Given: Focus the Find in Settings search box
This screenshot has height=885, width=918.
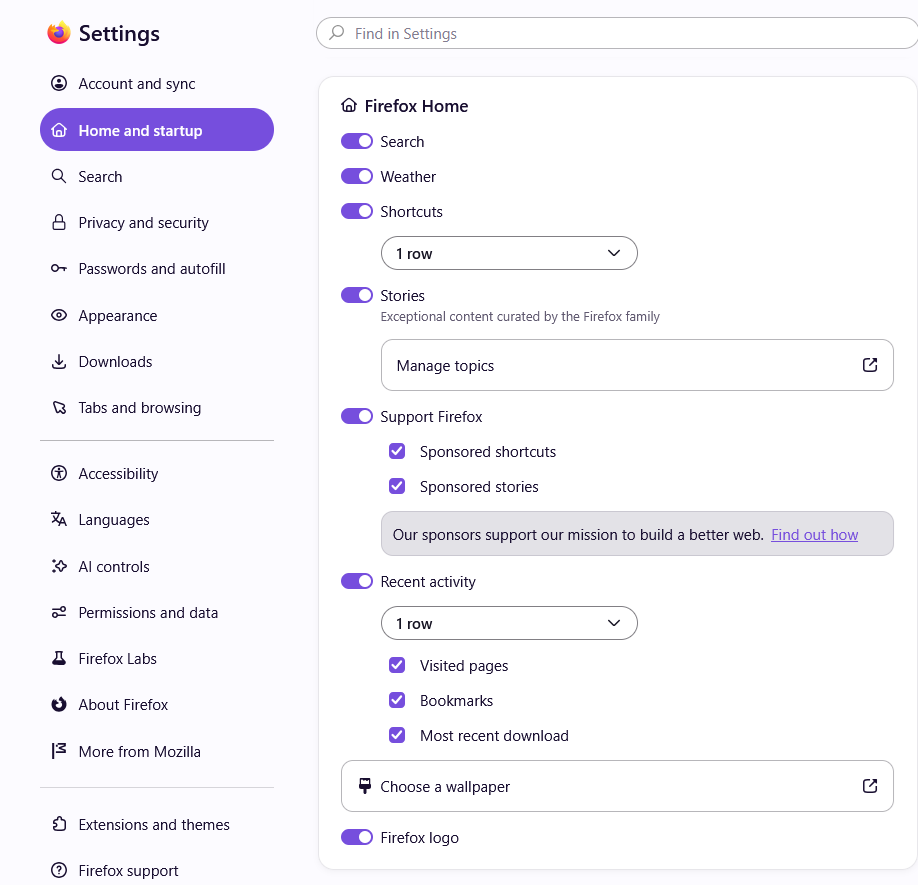Looking at the screenshot, I should click(x=617, y=33).
